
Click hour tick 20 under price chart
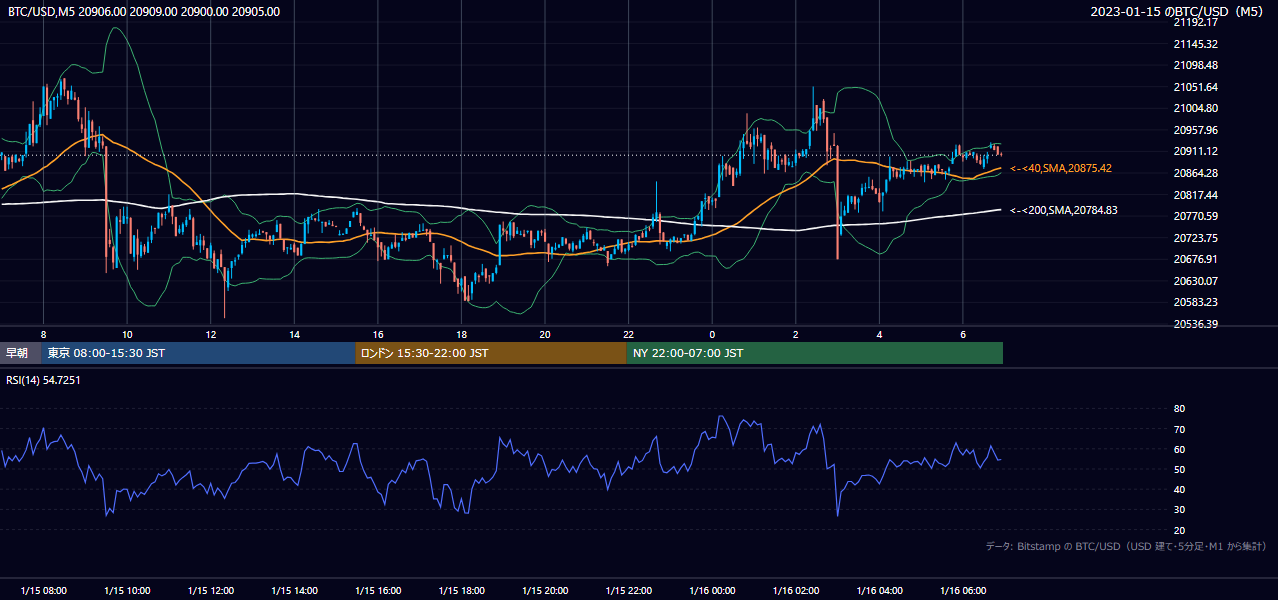tap(545, 334)
